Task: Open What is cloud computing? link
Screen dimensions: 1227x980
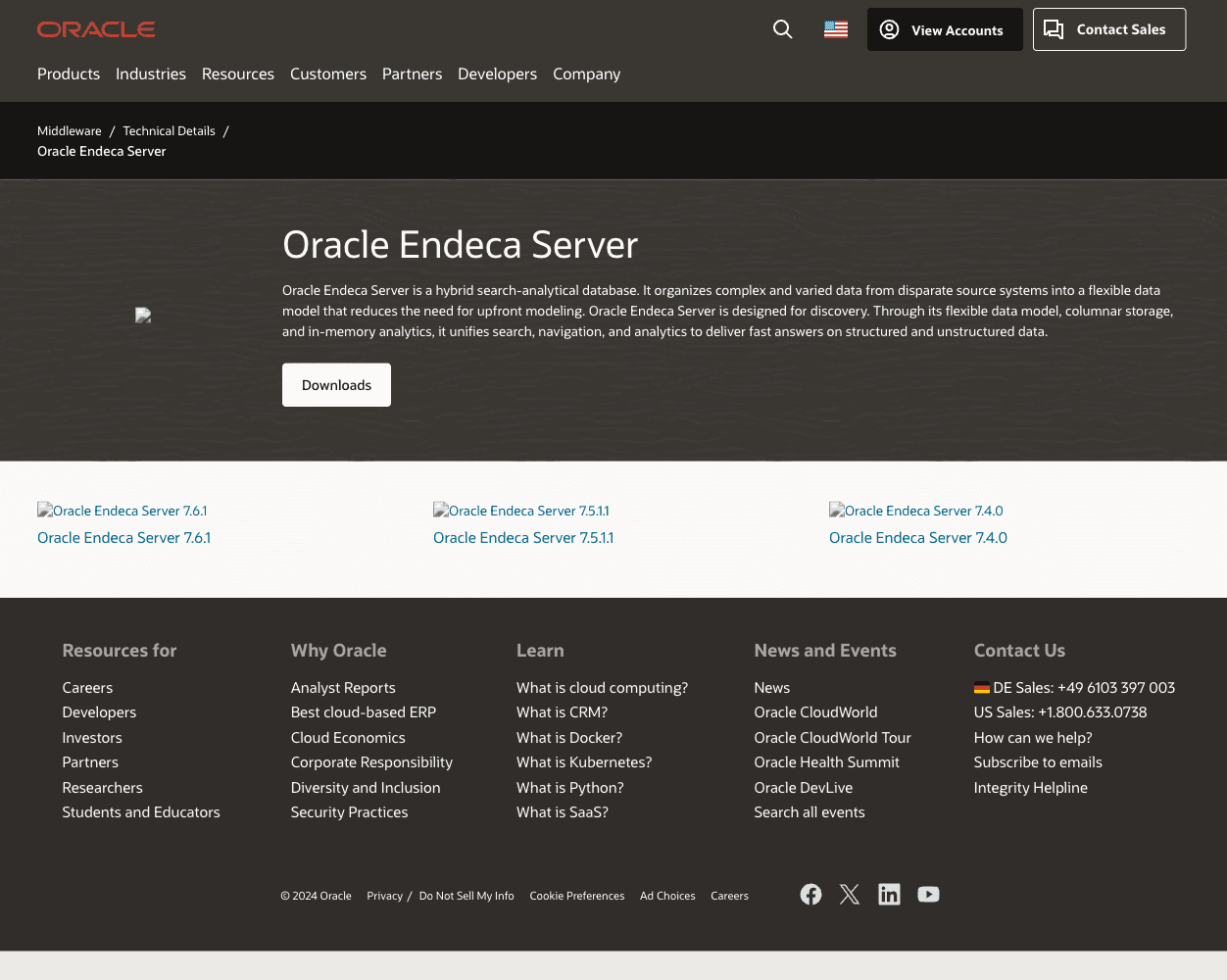Action: tap(602, 687)
